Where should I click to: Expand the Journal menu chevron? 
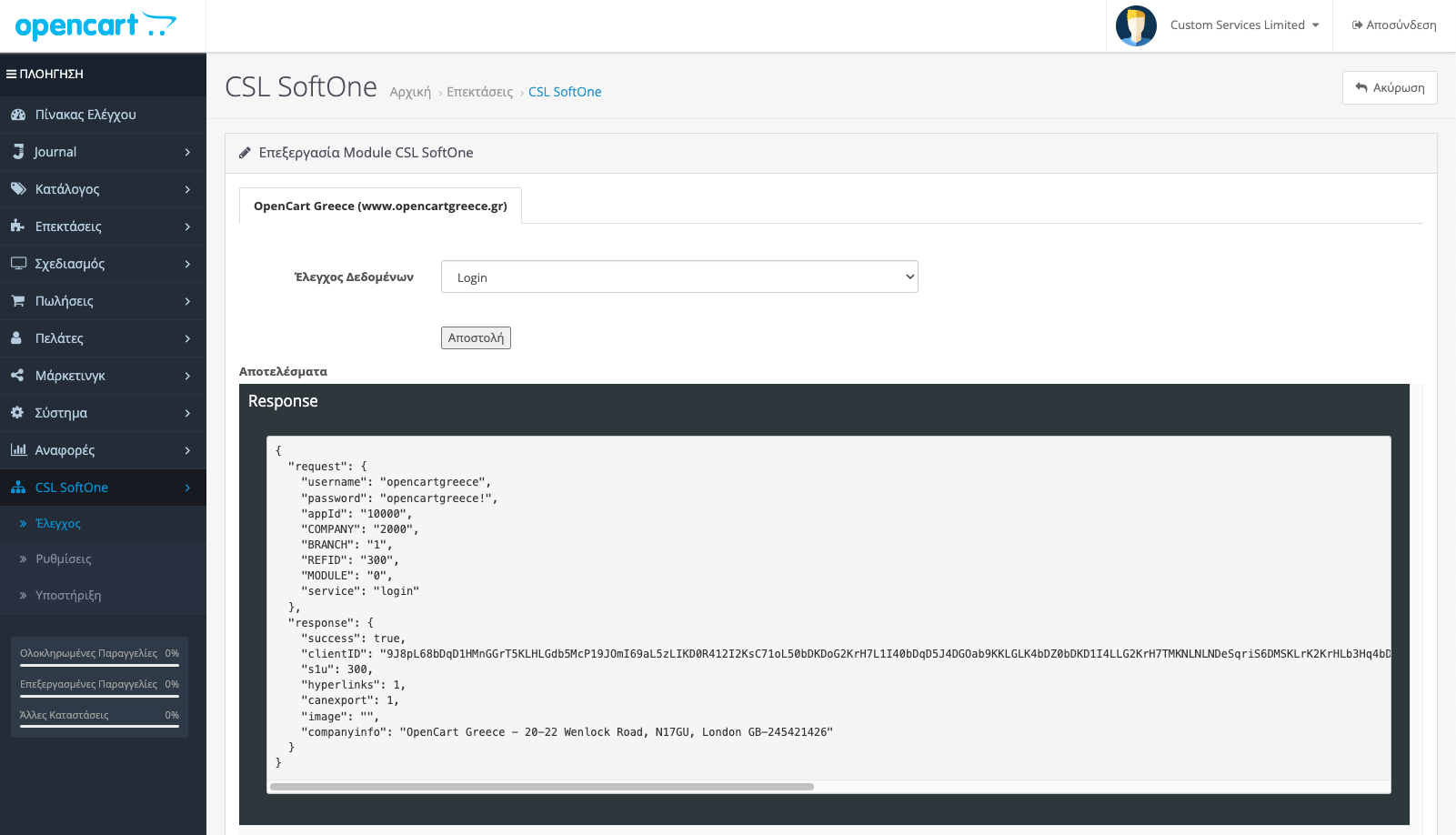pyautogui.click(x=187, y=152)
